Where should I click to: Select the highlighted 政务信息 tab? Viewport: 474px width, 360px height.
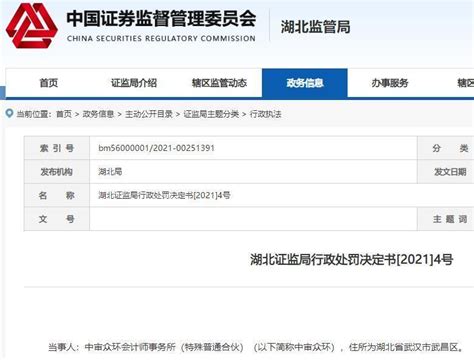coord(305,83)
